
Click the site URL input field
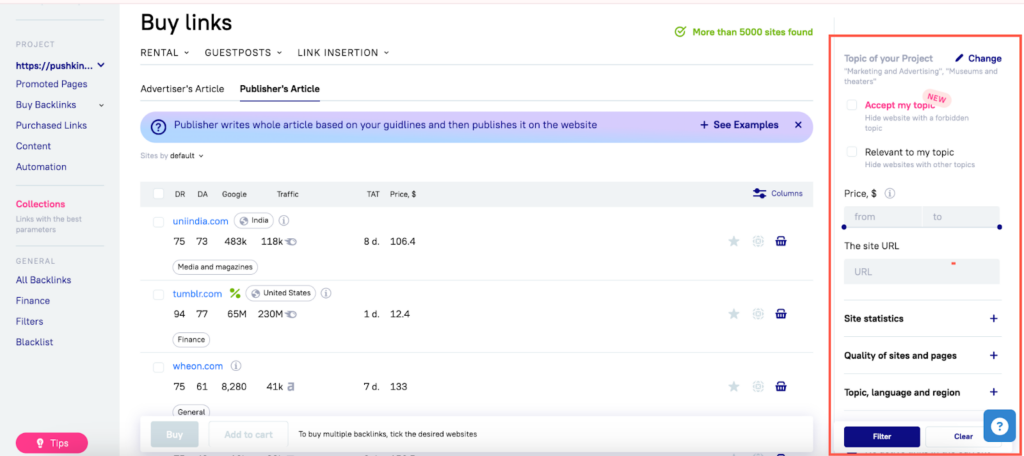tap(921, 271)
